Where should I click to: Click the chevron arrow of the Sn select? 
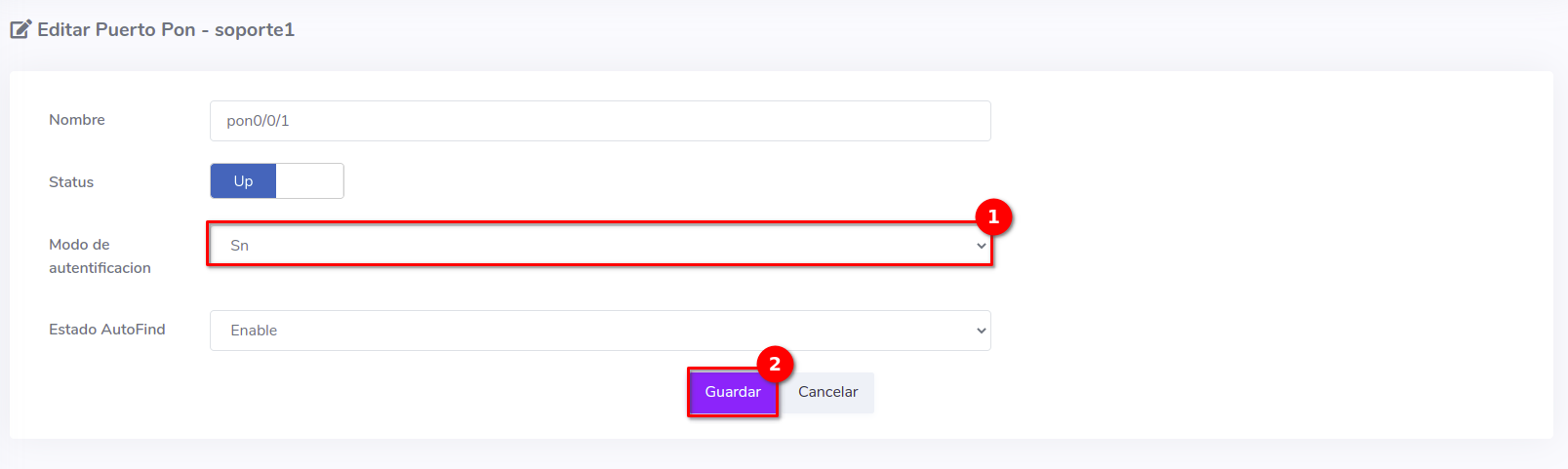point(981,246)
